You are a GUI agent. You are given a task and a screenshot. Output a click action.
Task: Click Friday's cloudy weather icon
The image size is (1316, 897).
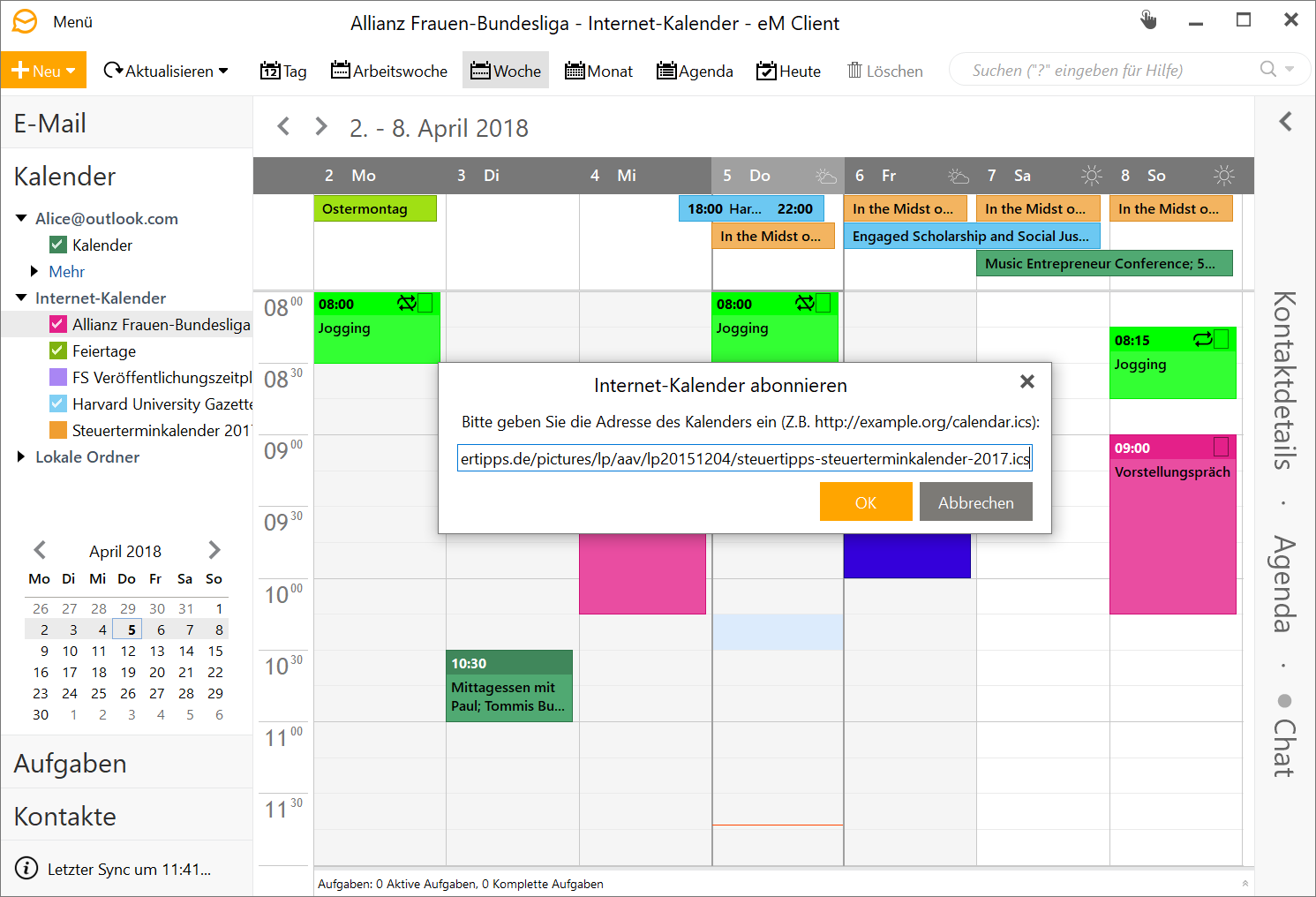click(x=959, y=176)
